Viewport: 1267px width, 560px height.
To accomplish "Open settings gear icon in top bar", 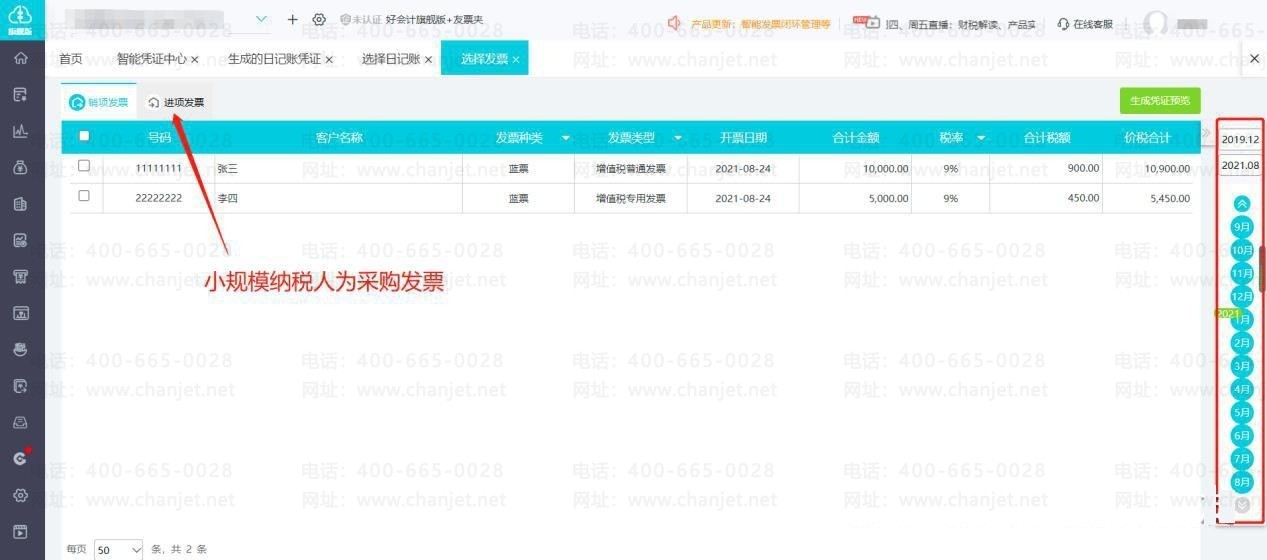I will (319, 20).
